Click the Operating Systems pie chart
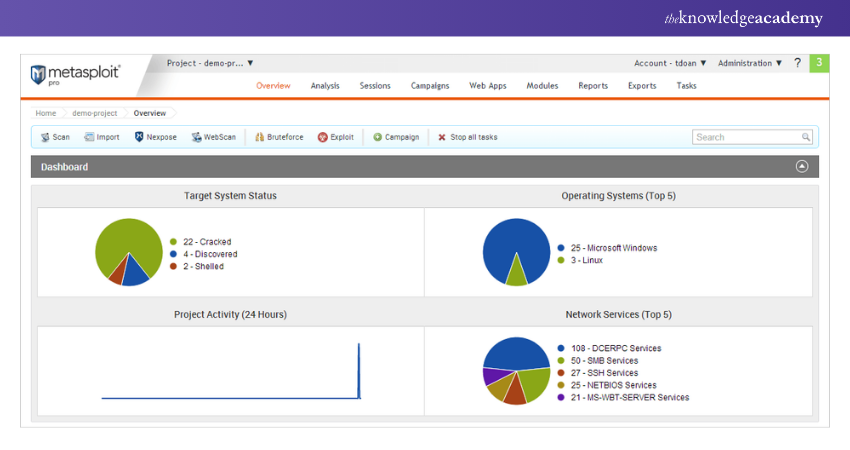Viewport: 850px width, 450px height. [x=516, y=252]
